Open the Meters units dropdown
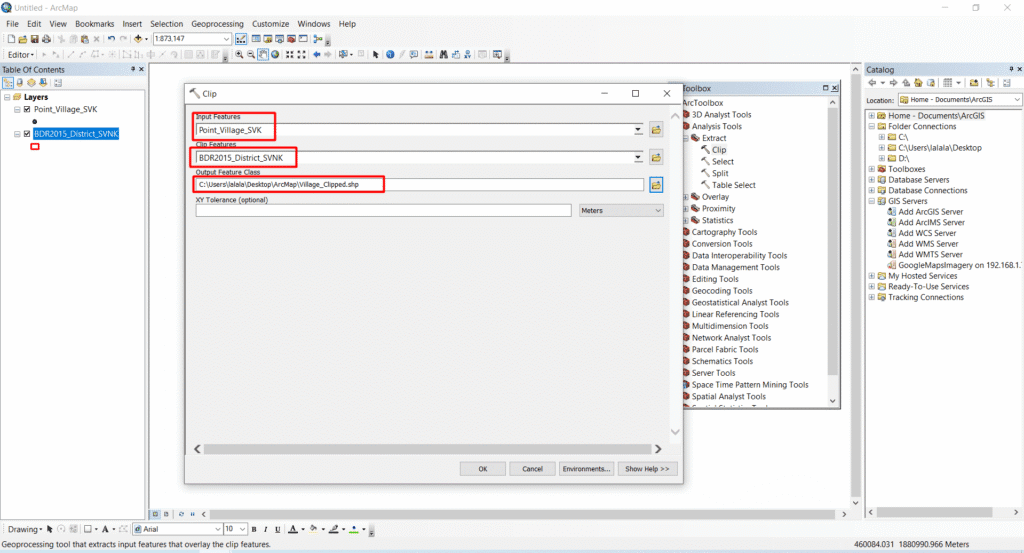This screenshot has width=1024, height=553. pyautogui.click(x=621, y=210)
